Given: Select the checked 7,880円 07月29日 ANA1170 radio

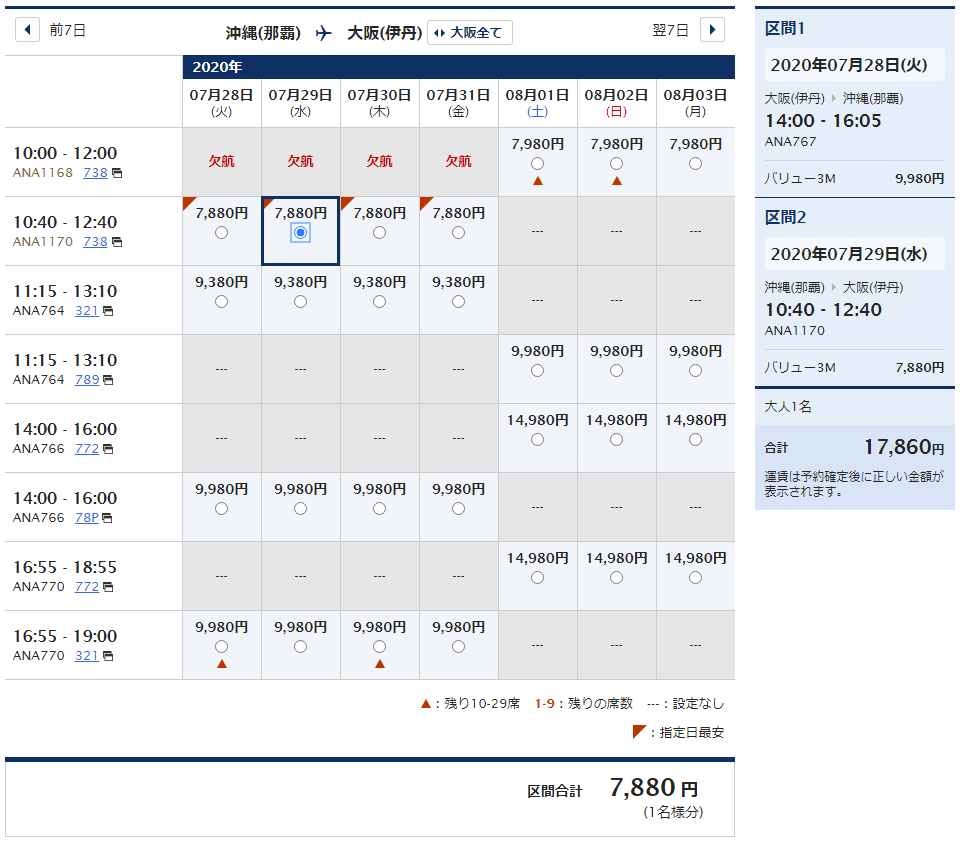Looking at the screenshot, I should click(x=300, y=233).
